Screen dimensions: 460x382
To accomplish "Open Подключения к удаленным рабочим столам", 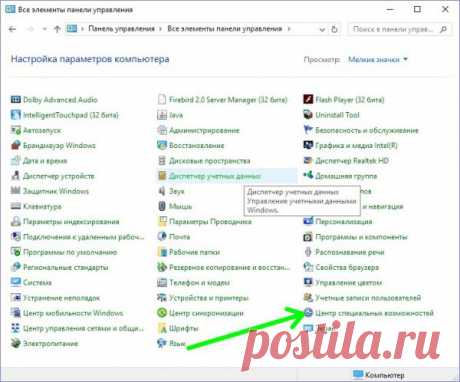I will coord(83,237).
